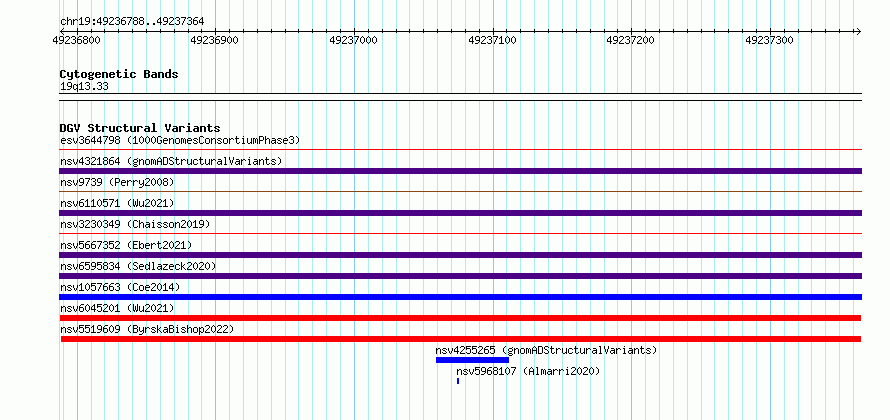Open nsv6045201 Wu2021 label
The image size is (890, 420).
[x=117, y=308]
